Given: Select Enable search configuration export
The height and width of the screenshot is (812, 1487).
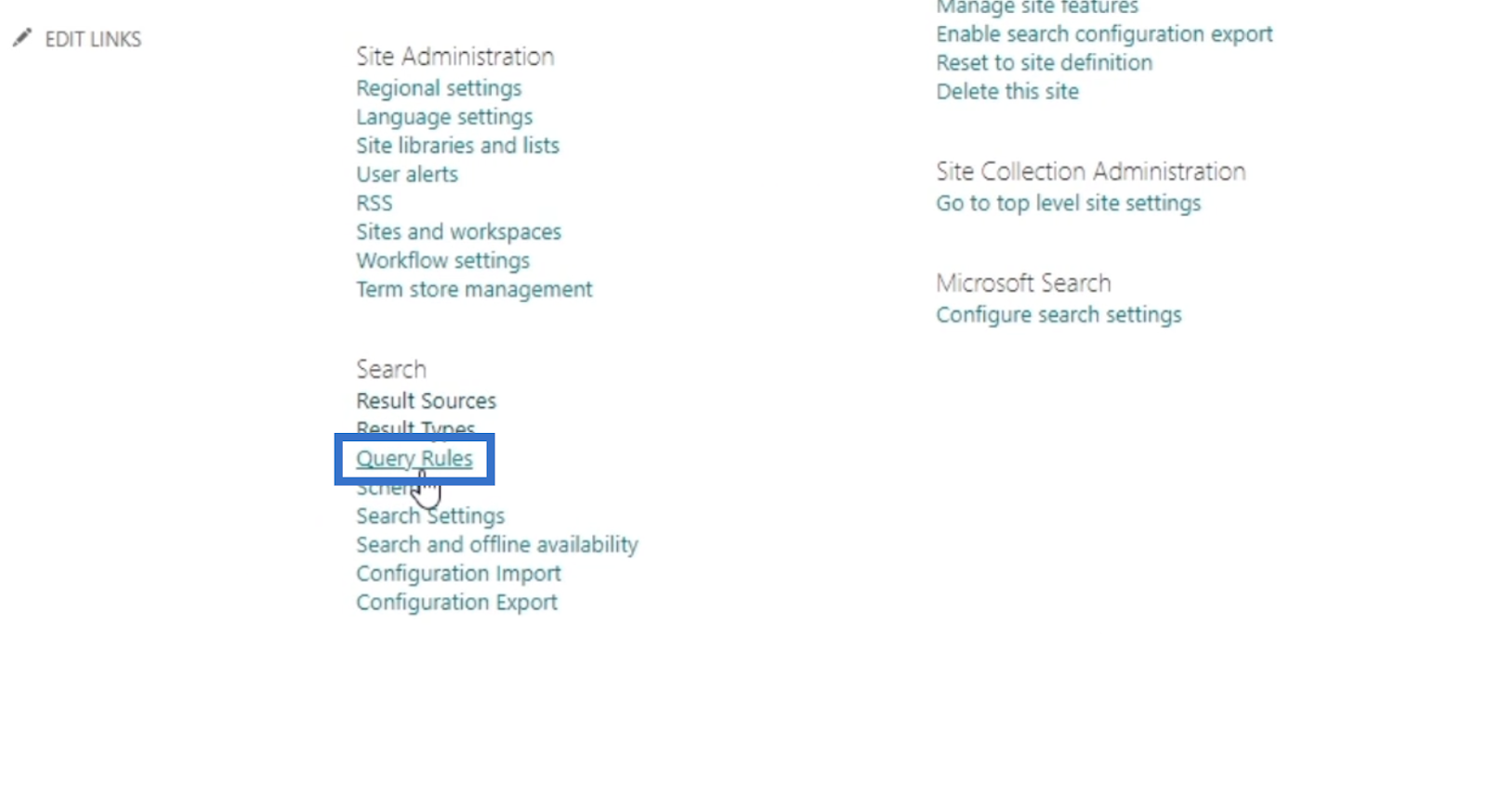Looking at the screenshot, I should click(x=1104, y=34).
